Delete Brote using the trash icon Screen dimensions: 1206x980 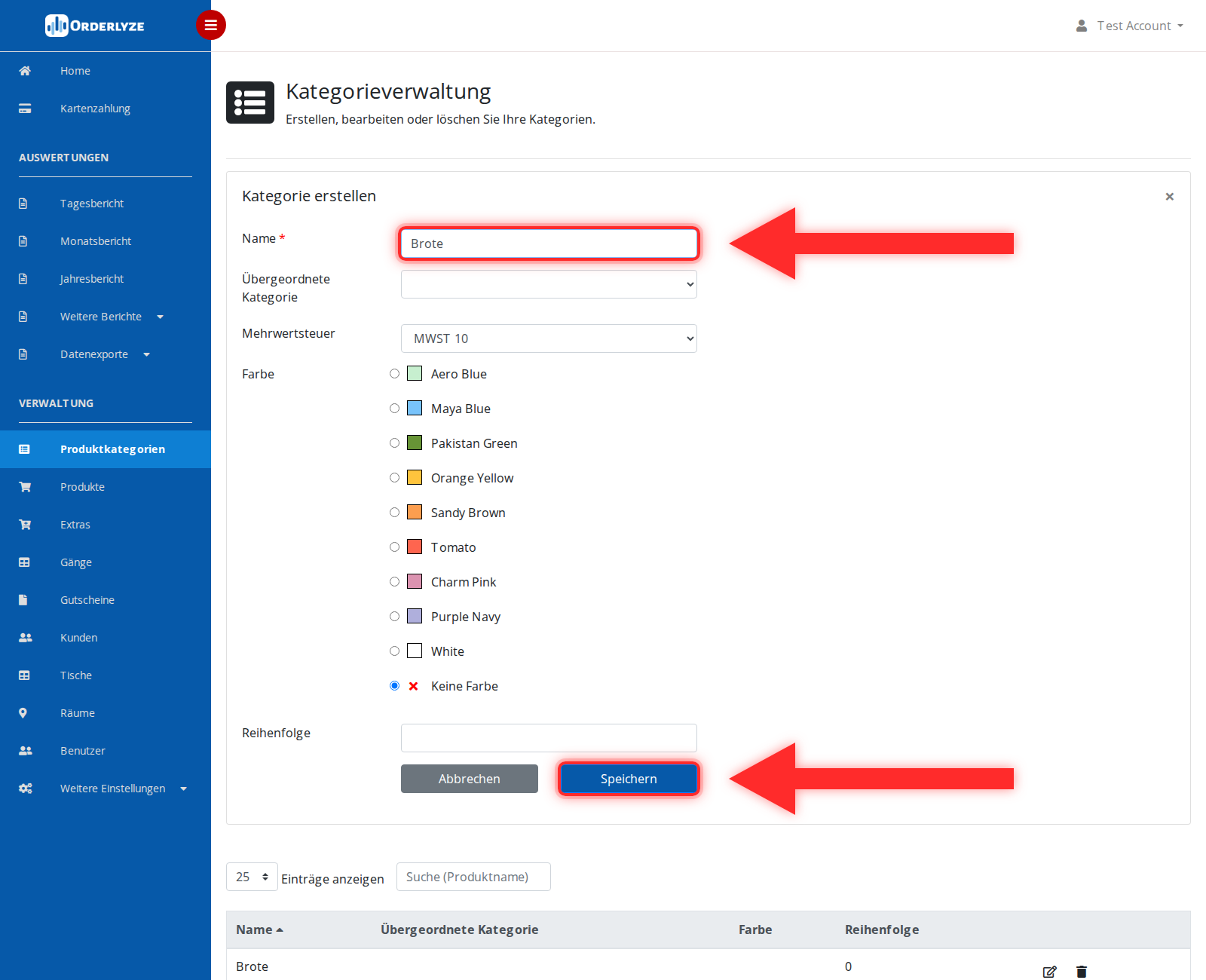point(1082,972)
